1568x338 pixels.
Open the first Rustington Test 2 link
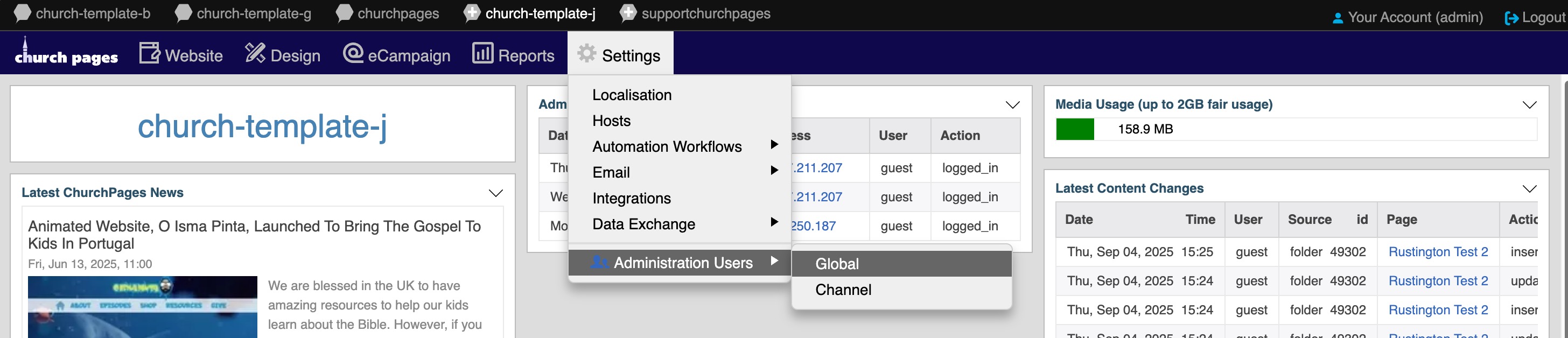click(x=1438, y=252)
